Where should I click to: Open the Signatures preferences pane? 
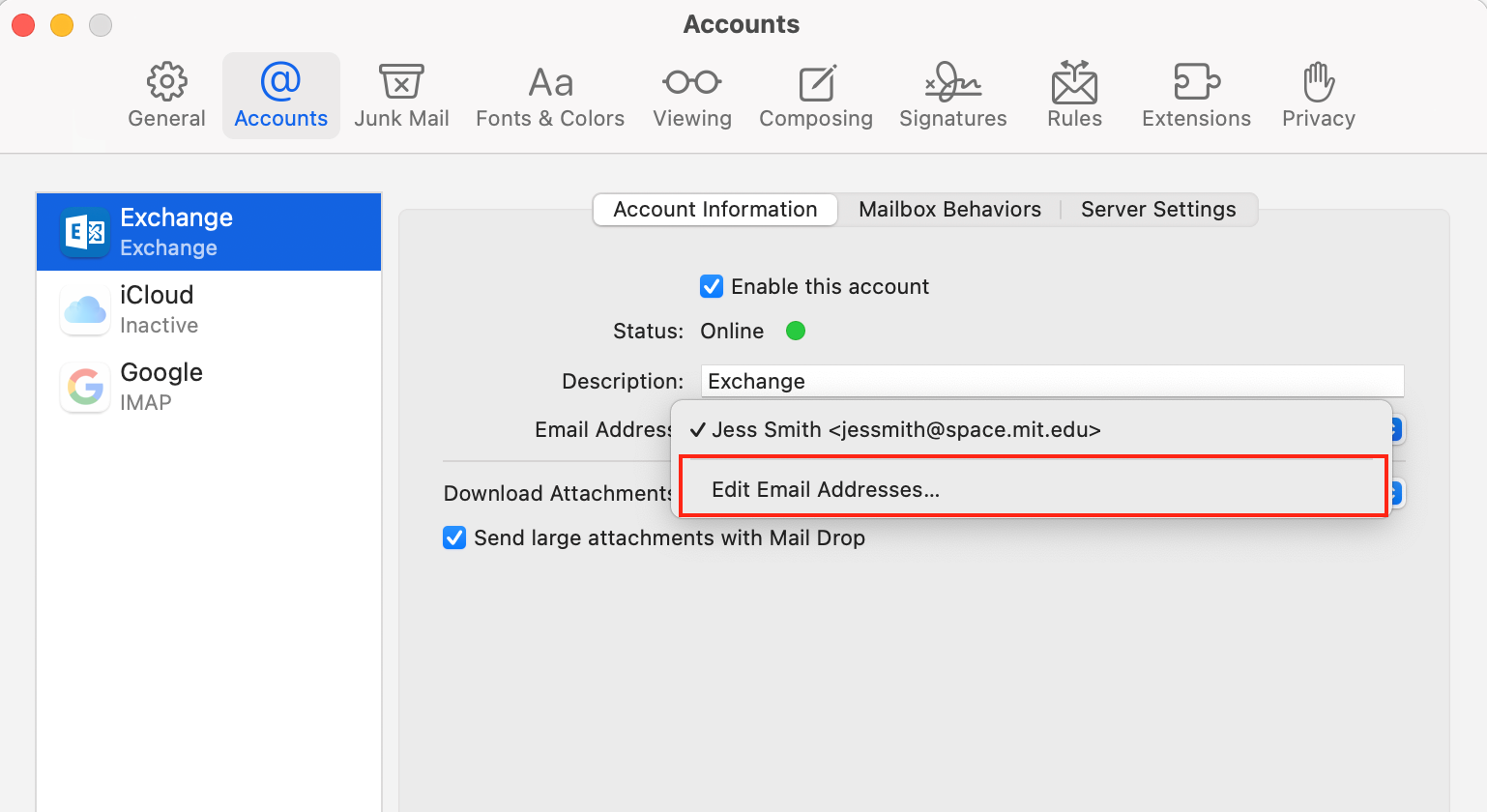pos(953,96)
